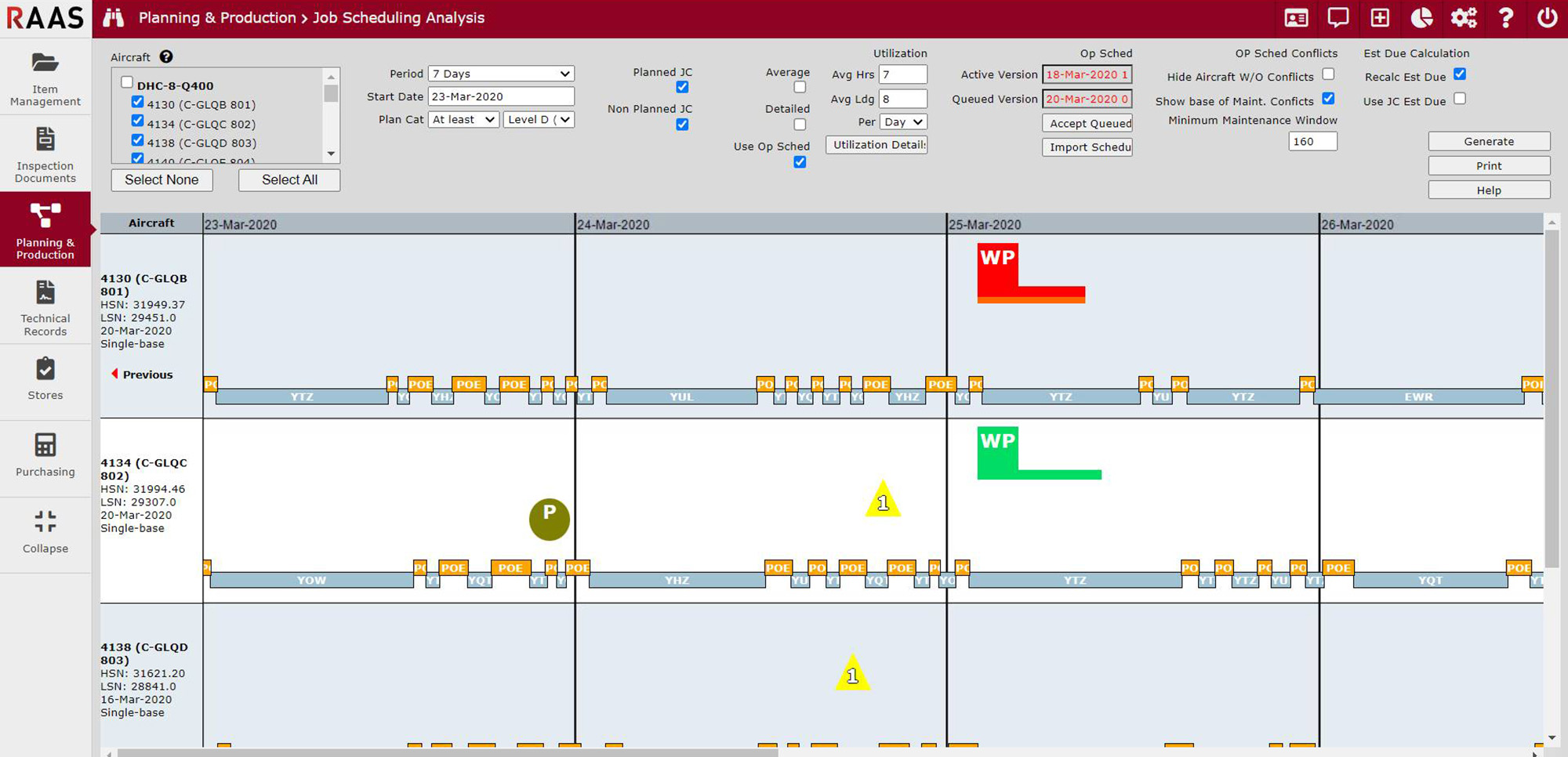Open the Period dropdown
This screenshot has width=1568, height=757.
(500, 73)
